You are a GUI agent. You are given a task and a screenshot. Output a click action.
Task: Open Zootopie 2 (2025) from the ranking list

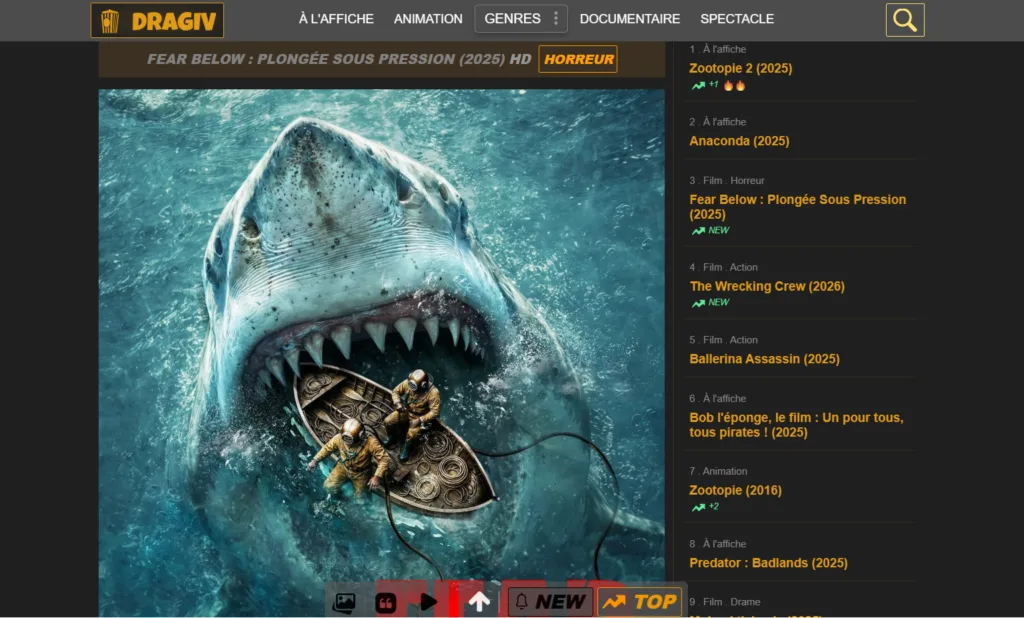[740, 68]
